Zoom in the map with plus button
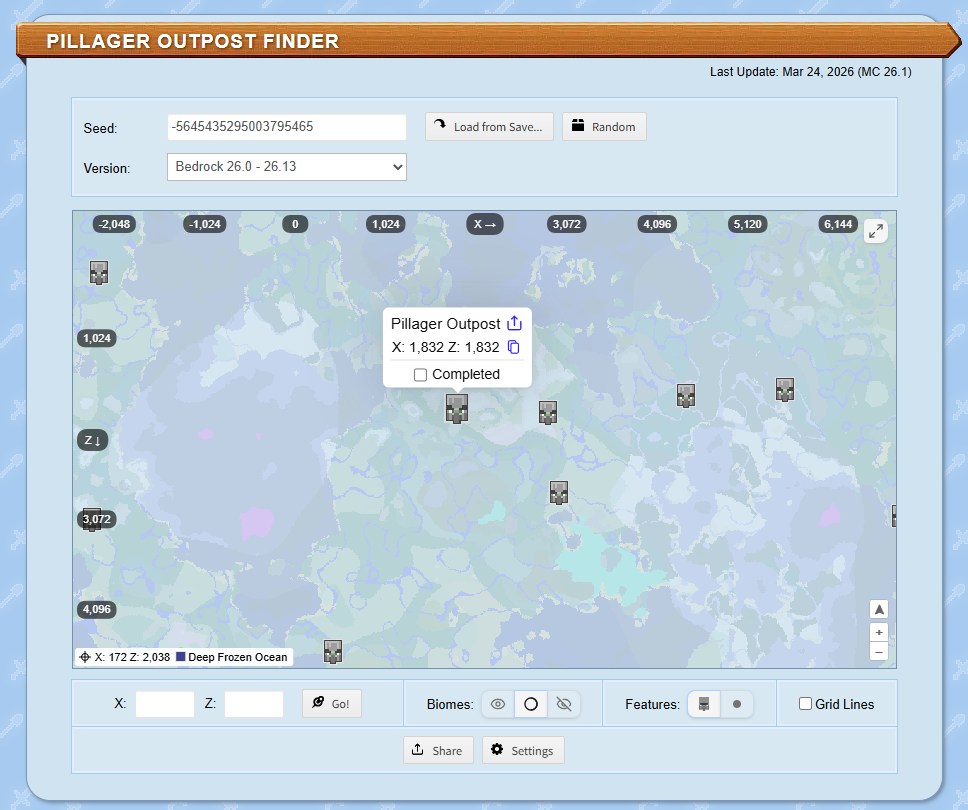 [879, 632]
